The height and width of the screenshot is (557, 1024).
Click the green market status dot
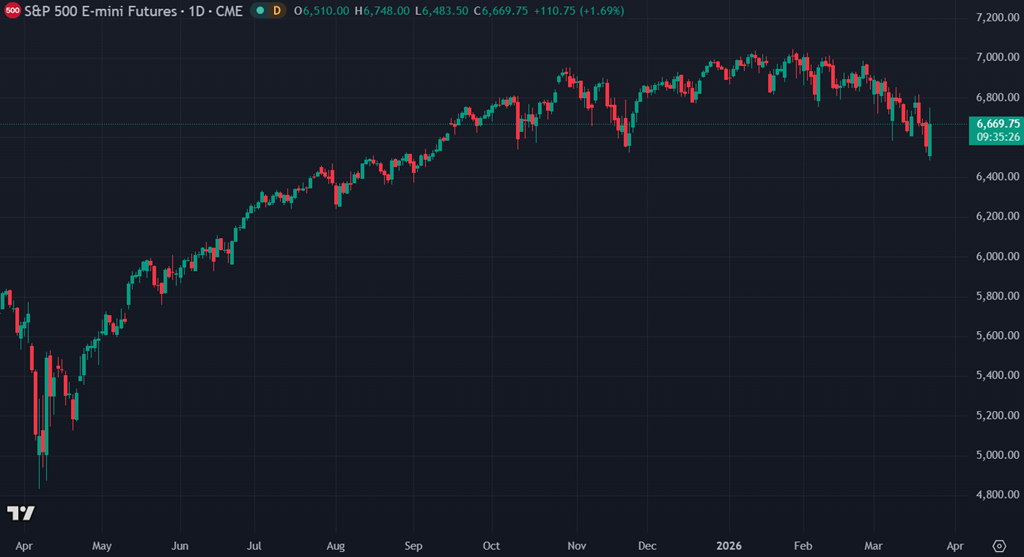(261, 10)
